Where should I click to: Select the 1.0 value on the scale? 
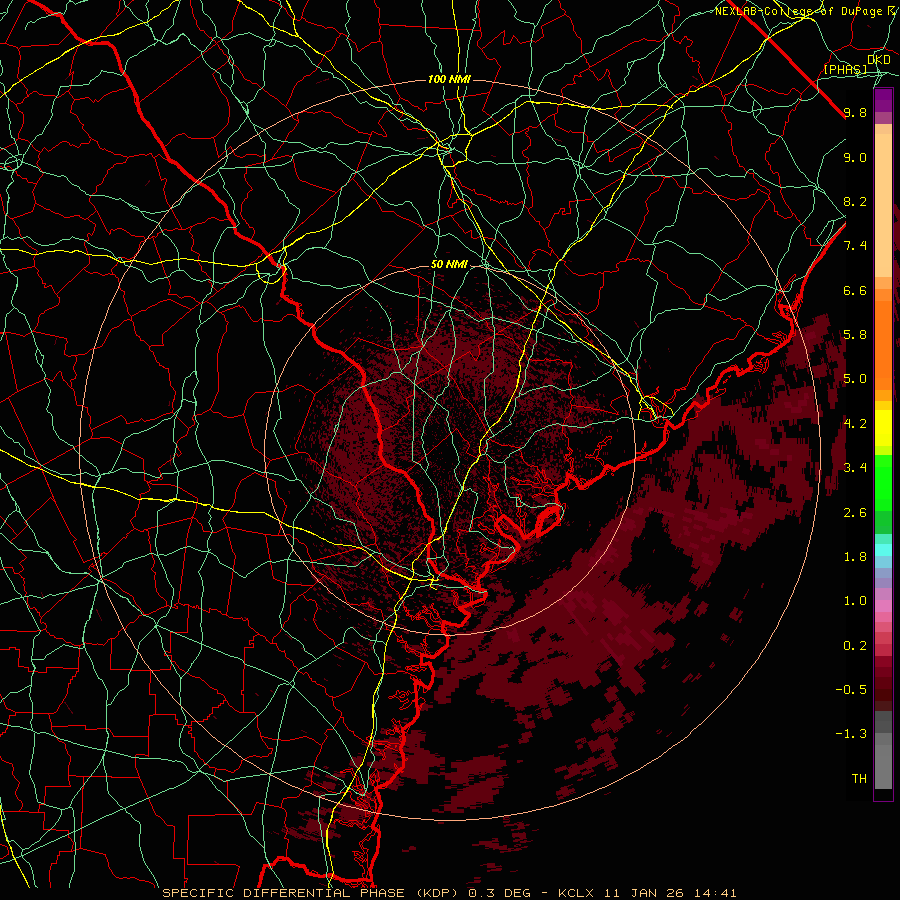[855, 601]
